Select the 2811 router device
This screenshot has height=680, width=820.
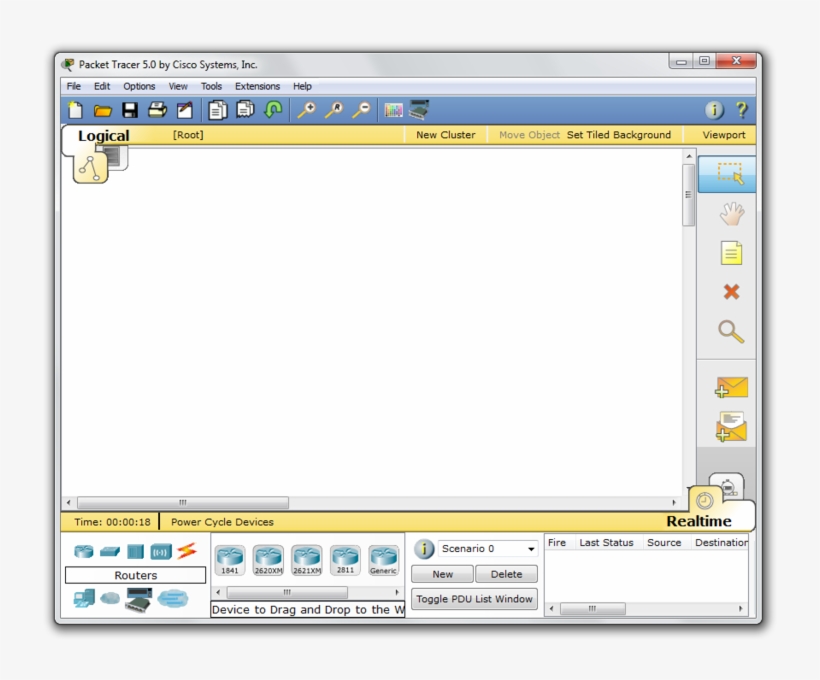(x=344, y=557)
